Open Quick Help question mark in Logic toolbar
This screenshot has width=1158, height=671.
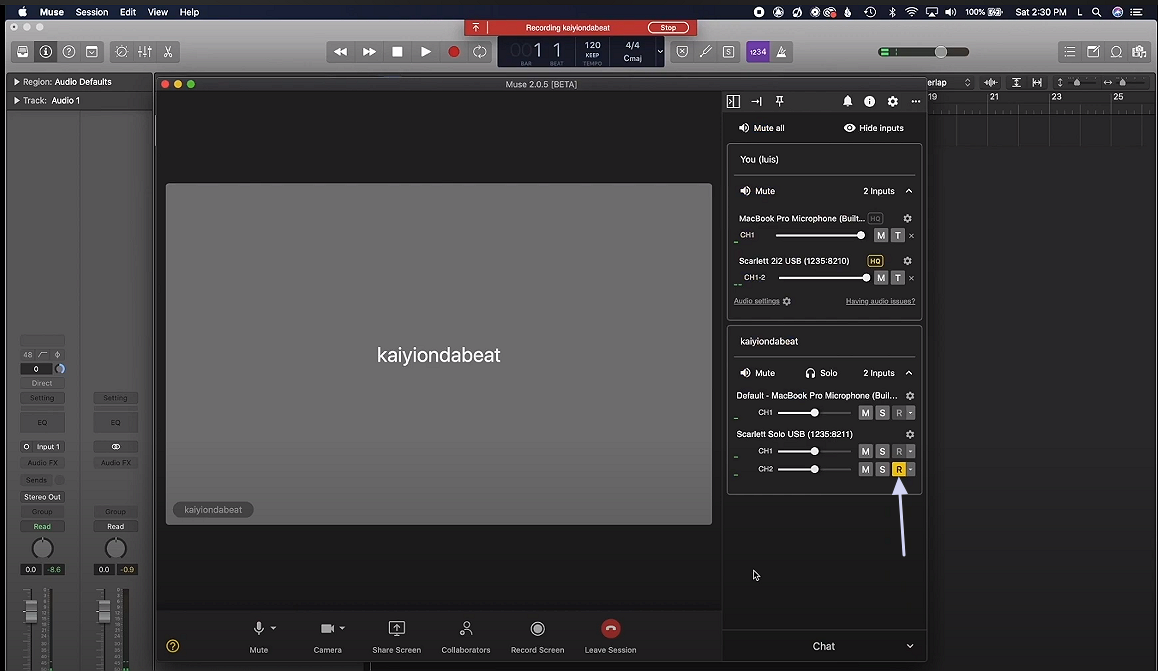(x=69, y=52)
